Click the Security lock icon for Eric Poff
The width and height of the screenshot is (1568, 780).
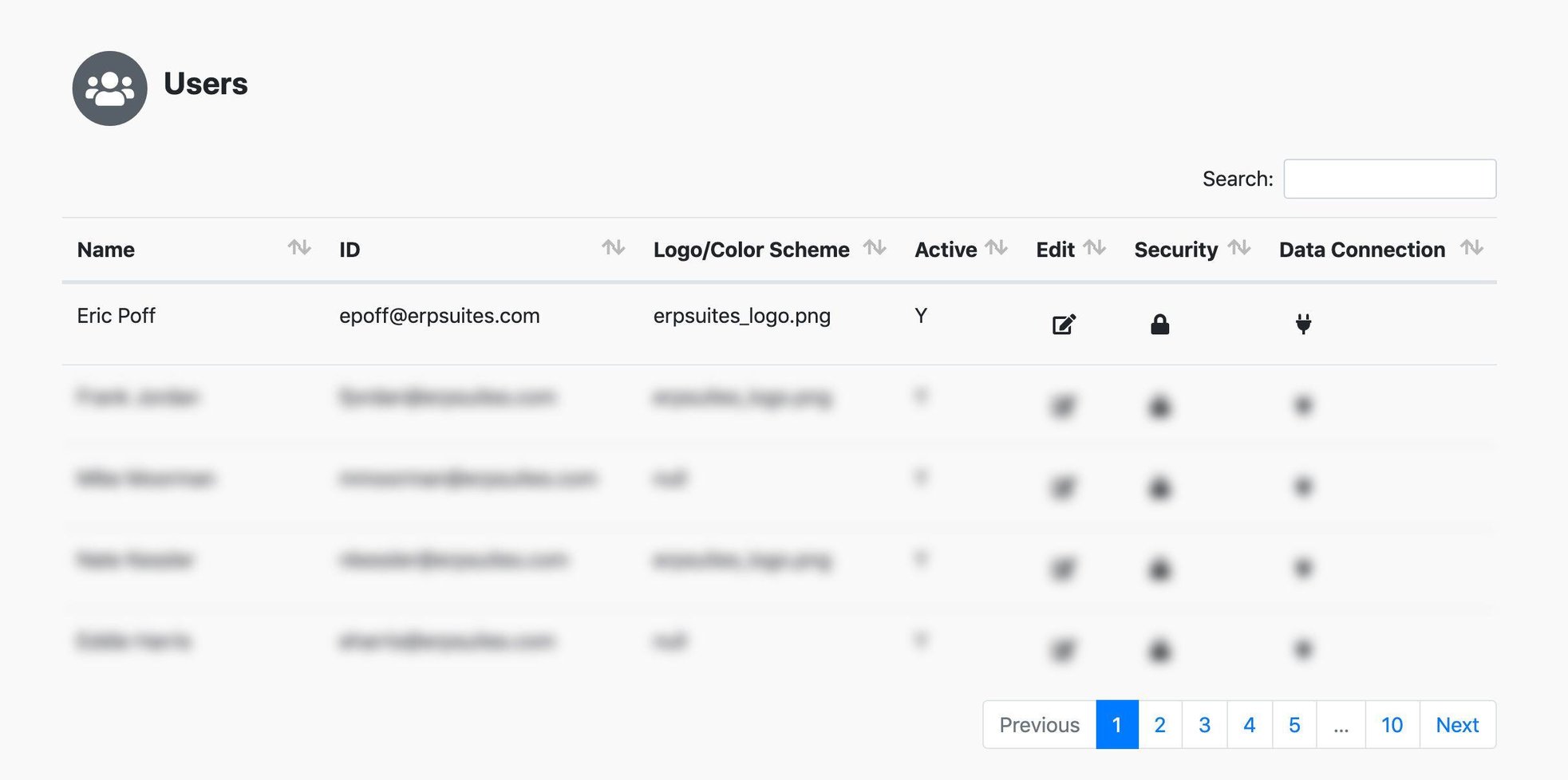[1159, 324]
